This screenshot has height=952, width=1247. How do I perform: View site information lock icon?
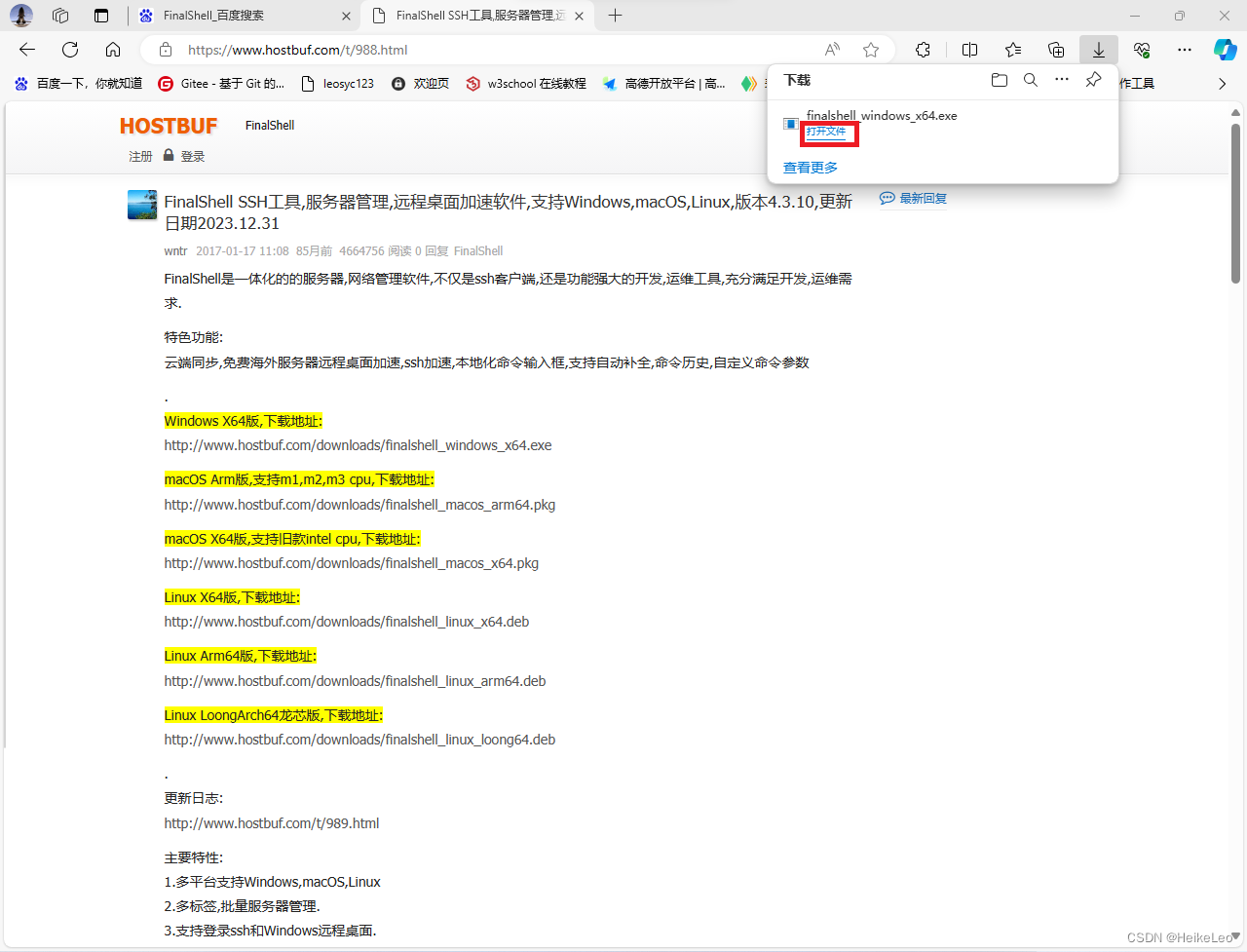coord(166,50)
